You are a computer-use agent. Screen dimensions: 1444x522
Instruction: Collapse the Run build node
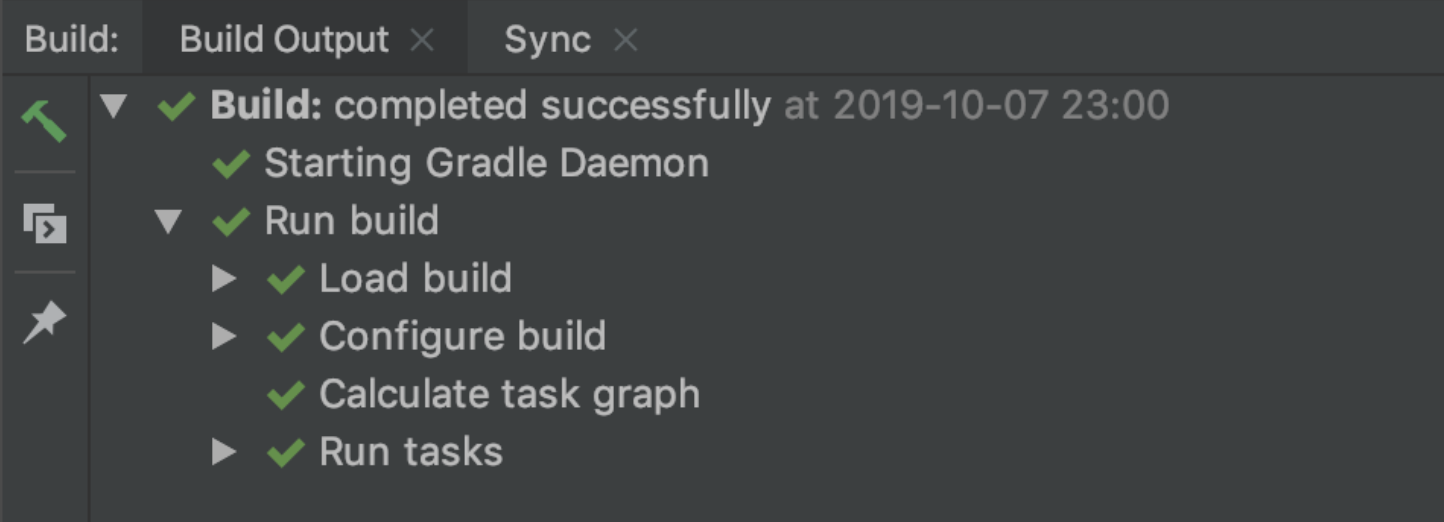[x=169, y=221]
